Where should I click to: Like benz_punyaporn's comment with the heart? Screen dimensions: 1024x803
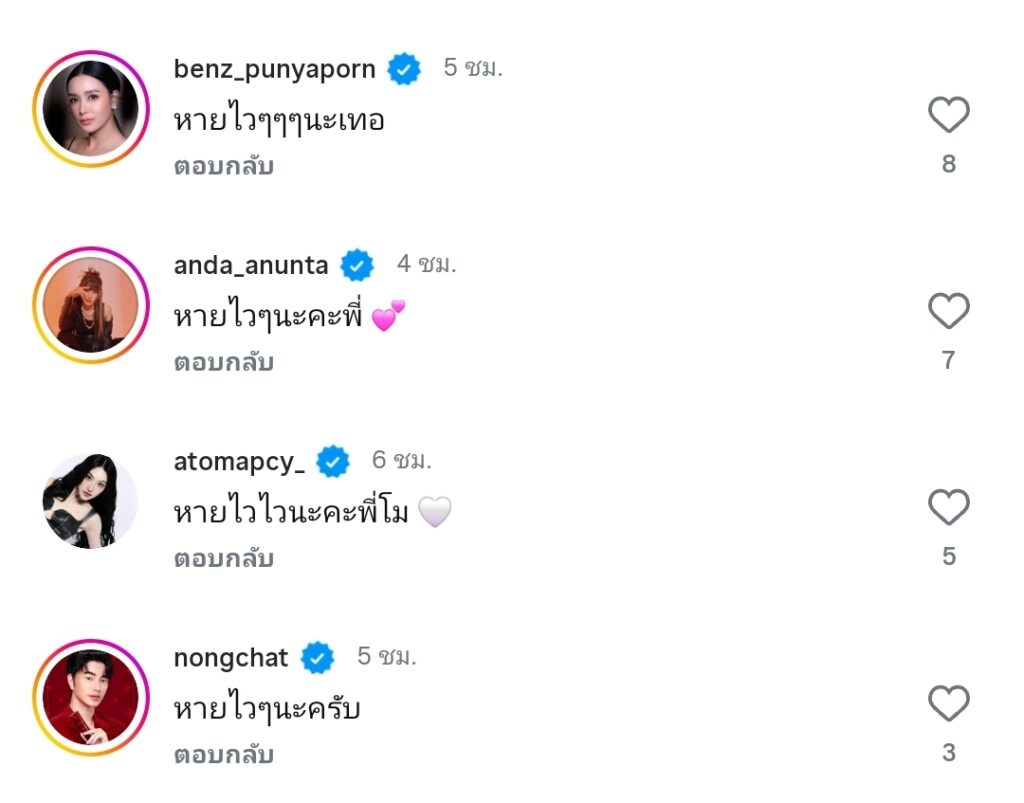[x=948, y=116]
